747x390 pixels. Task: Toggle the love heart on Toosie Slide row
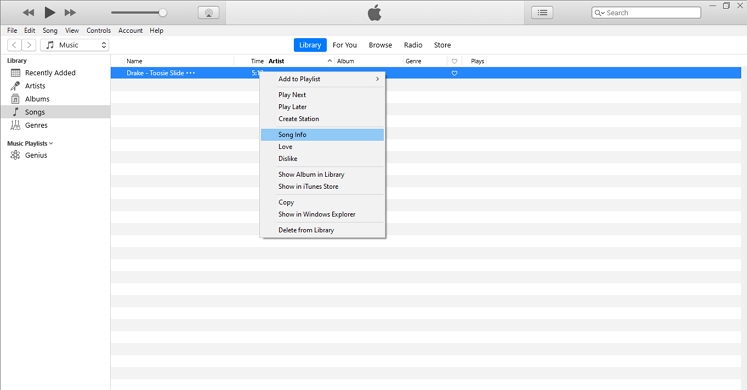pyautogui.click(x=454, y=73)
